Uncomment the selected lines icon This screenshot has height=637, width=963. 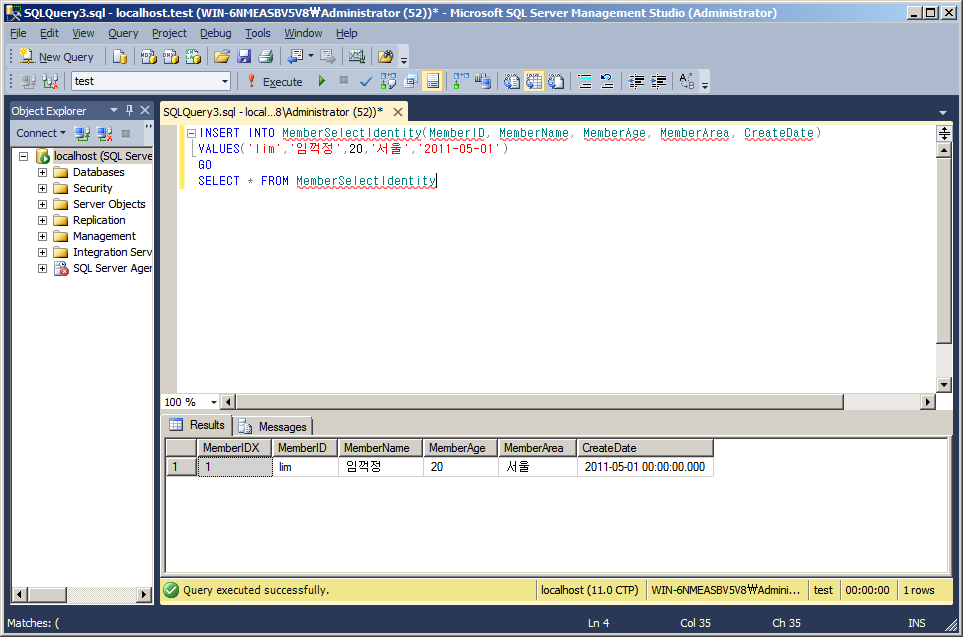(x=607, y=81)
